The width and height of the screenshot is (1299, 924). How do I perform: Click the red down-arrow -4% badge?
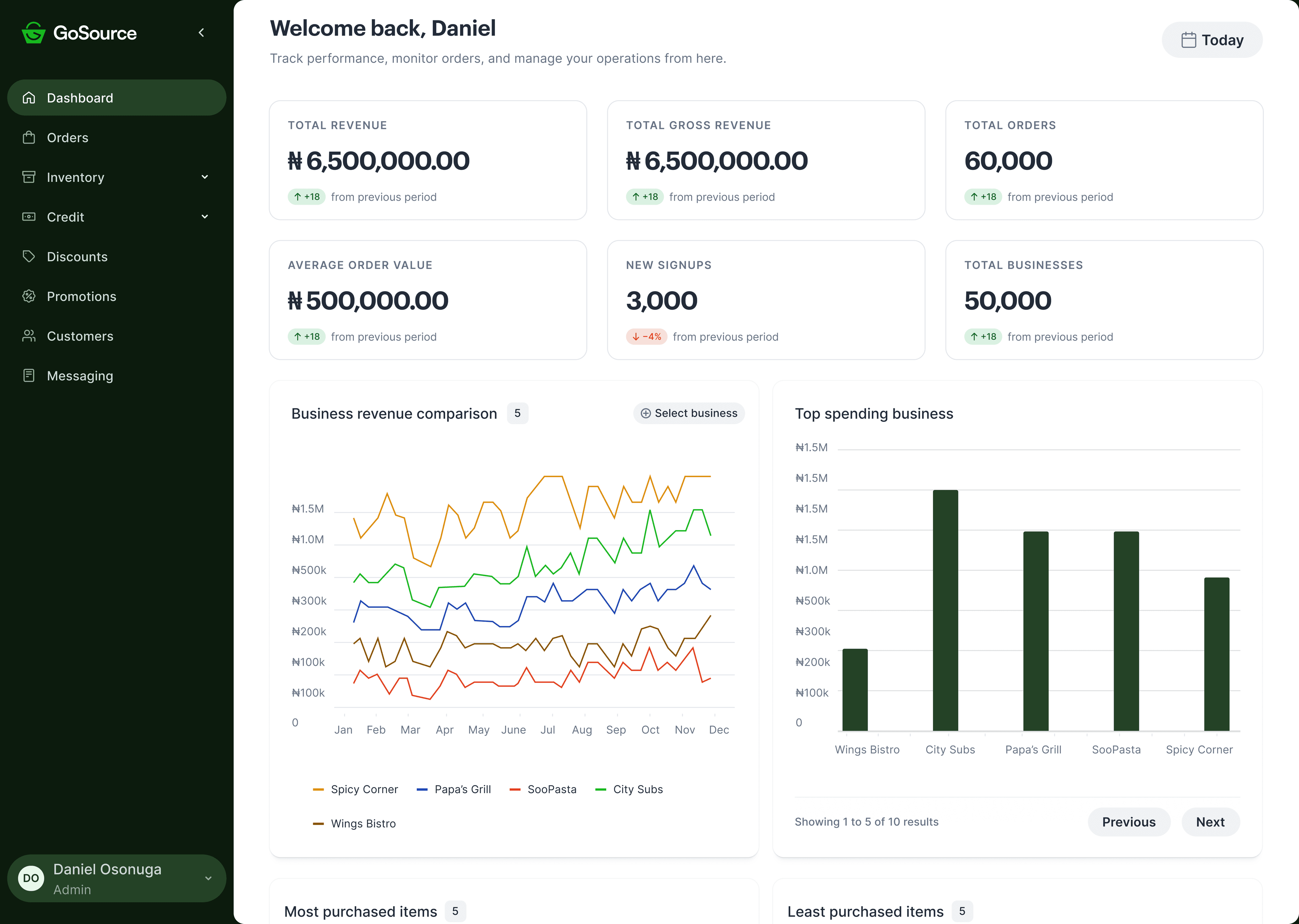coord(647,337)
